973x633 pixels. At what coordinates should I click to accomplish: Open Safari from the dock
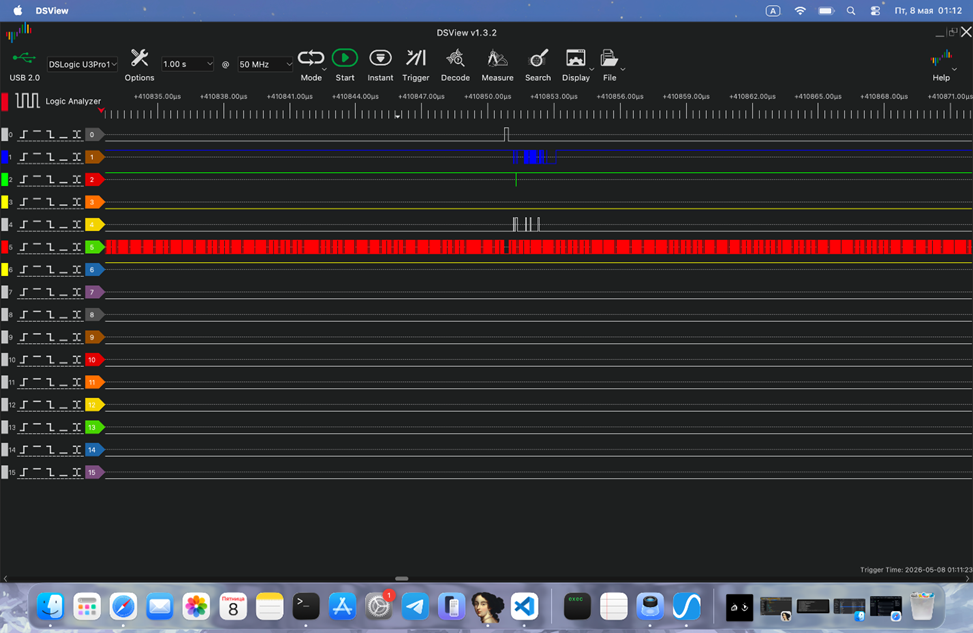coord(123,606)
